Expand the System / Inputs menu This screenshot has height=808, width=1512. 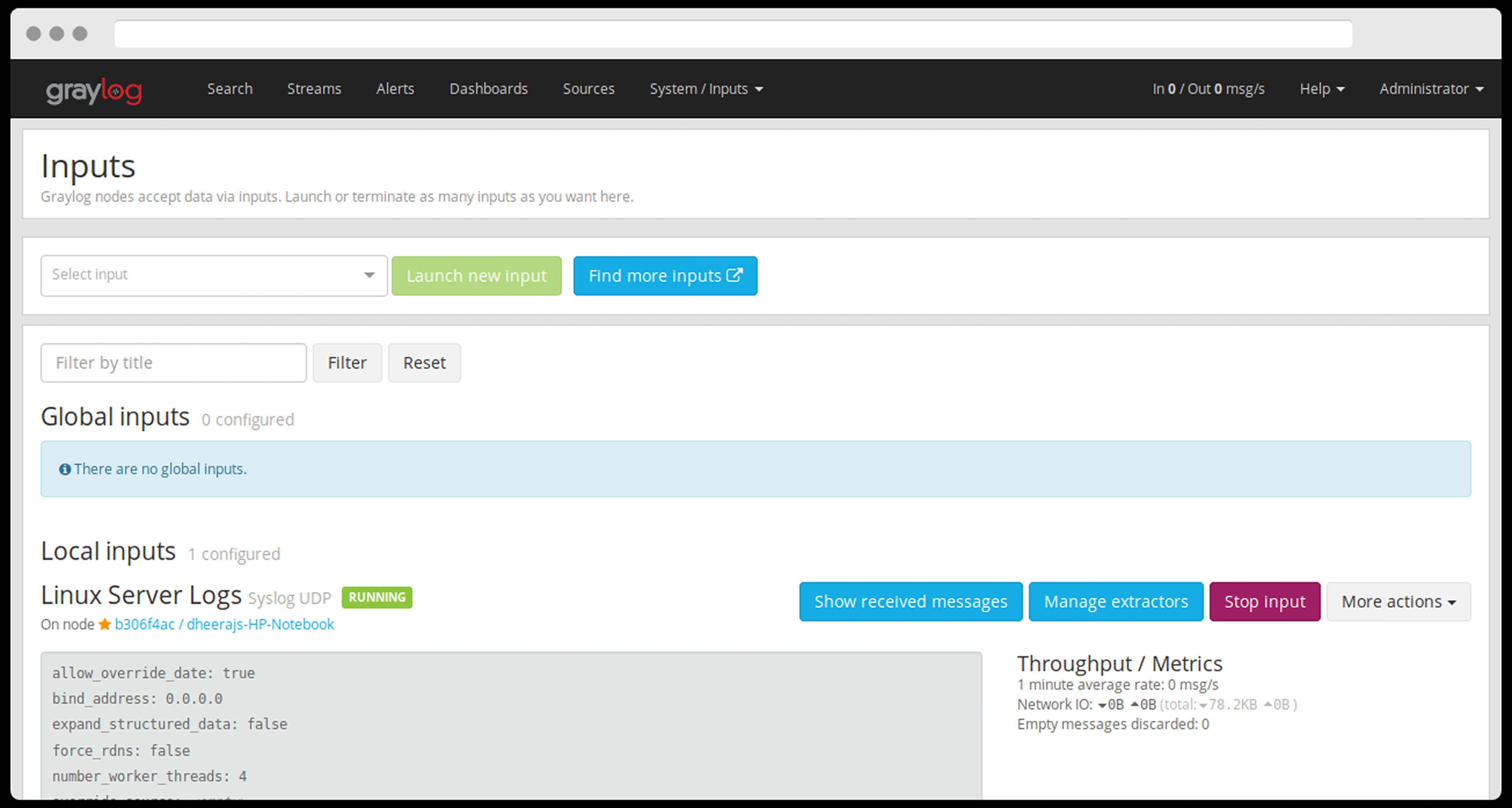(706, 88)
